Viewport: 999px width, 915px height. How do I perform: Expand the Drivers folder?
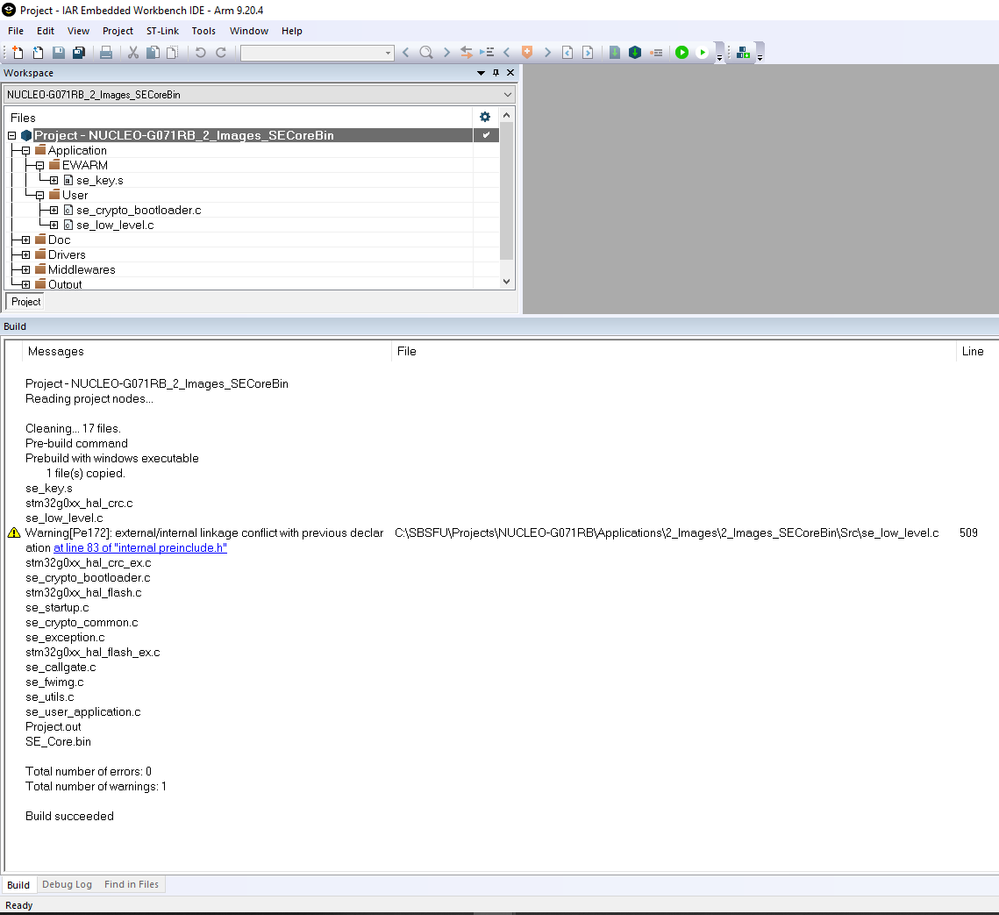pos(26,255)
